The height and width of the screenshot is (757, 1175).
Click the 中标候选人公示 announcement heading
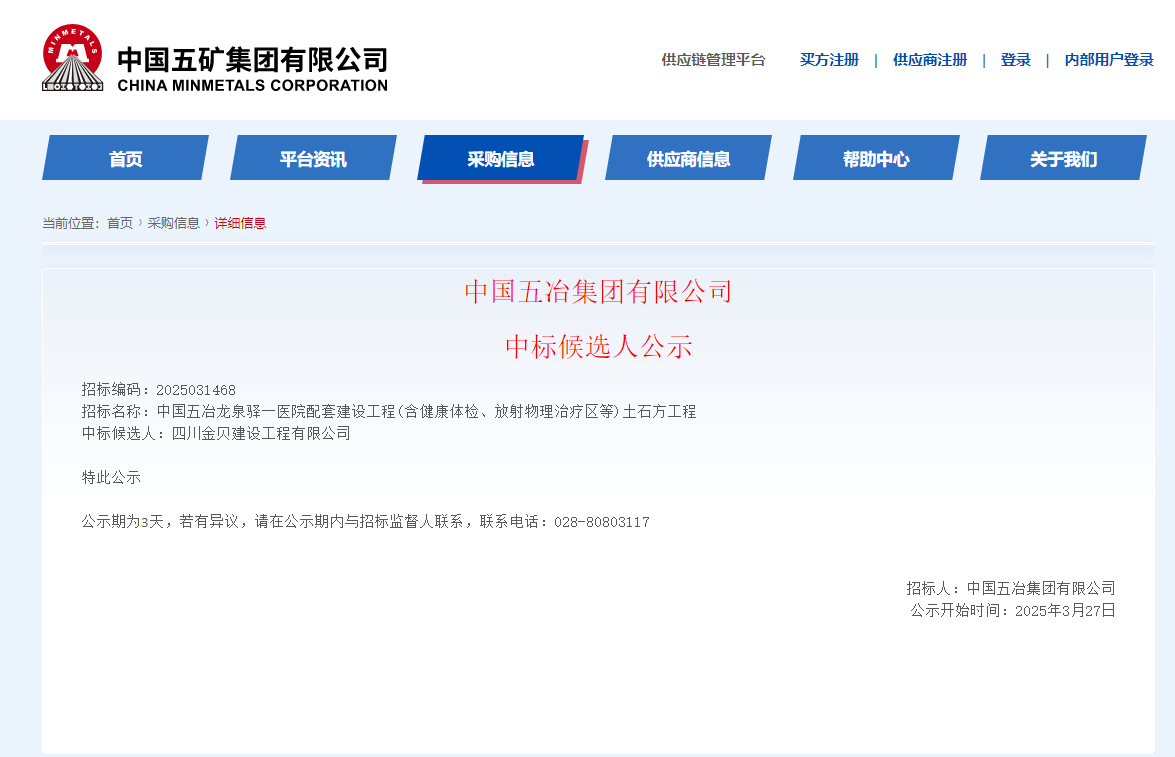coord(598,346)
